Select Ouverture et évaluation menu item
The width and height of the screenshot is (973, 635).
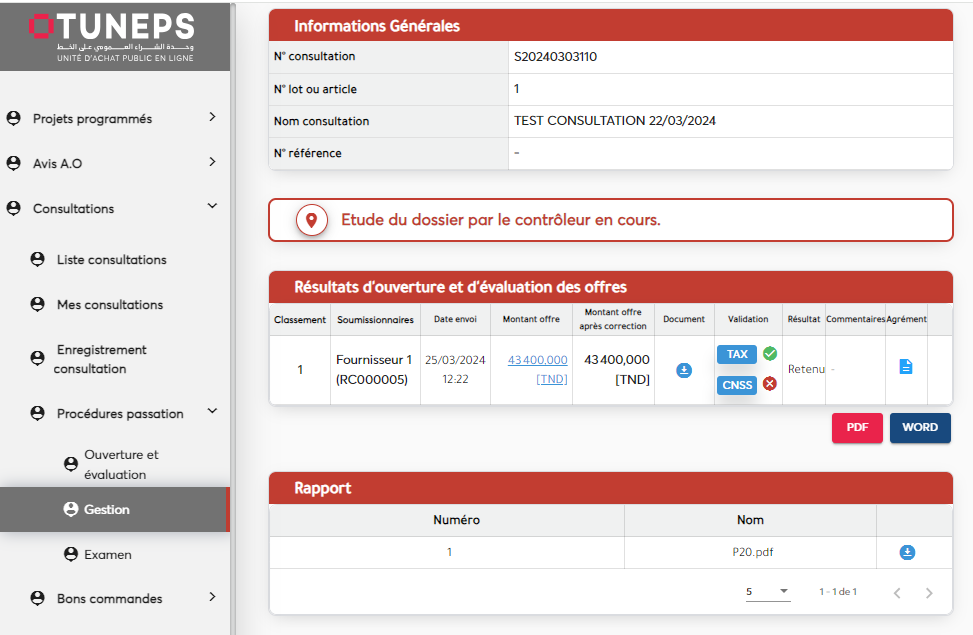point(121,464)
